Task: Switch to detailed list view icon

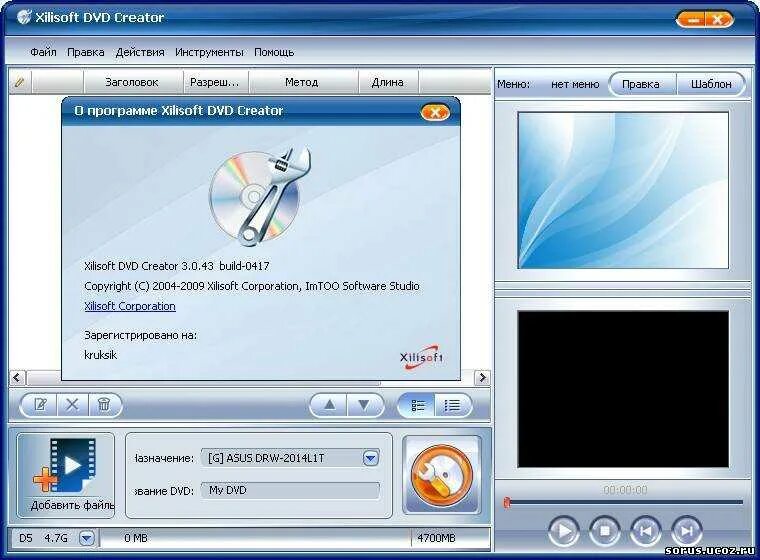Action: [417, 405]
